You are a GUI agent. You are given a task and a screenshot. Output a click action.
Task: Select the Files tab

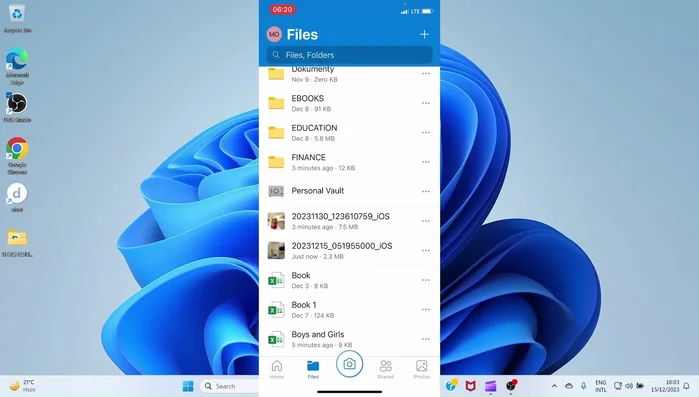tap(313, 369)
